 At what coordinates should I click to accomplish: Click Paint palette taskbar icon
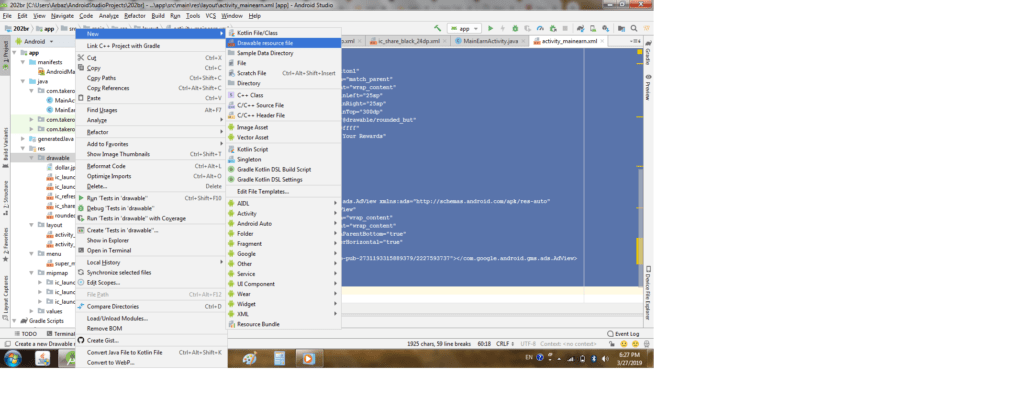[x=249, y=358]
